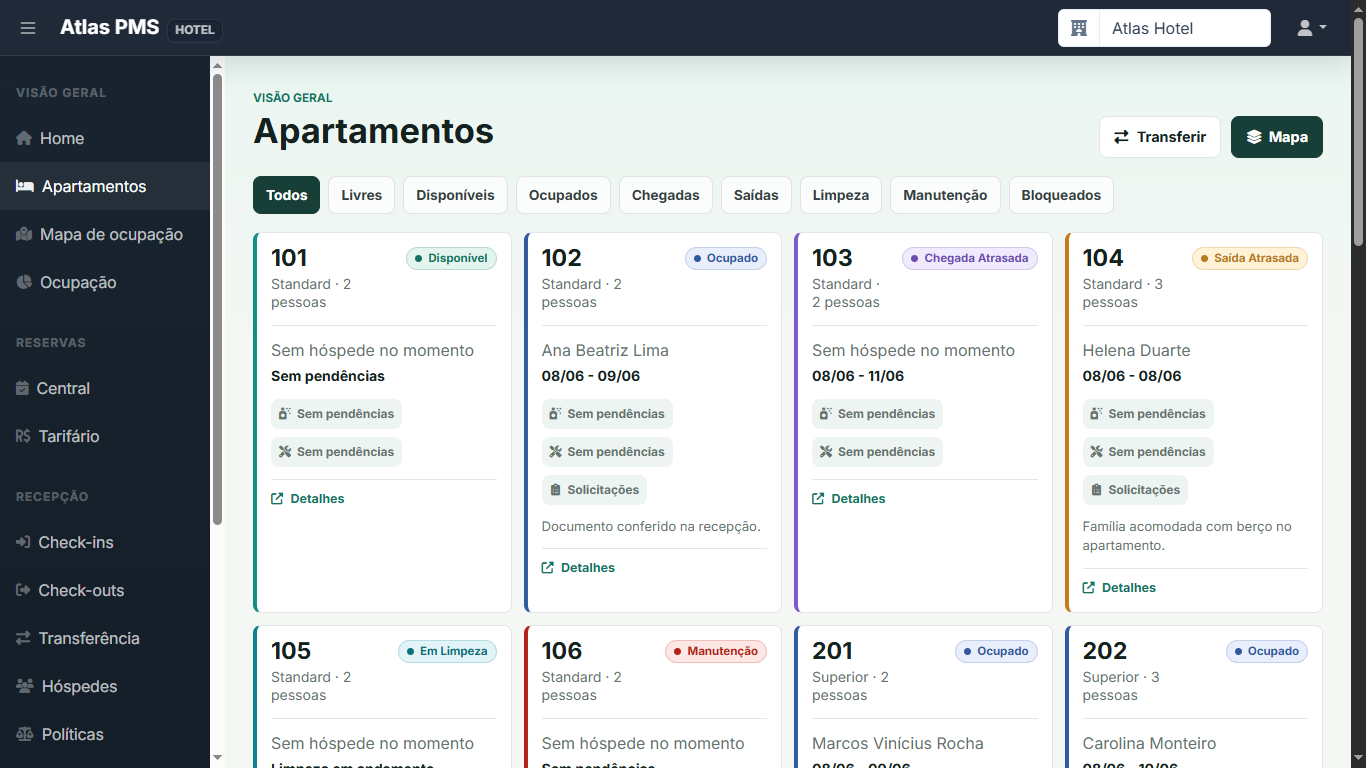This screenshot has width=1366, height=768.
Task: Select the Livres filter tab
Action: [x=362, y=195]
